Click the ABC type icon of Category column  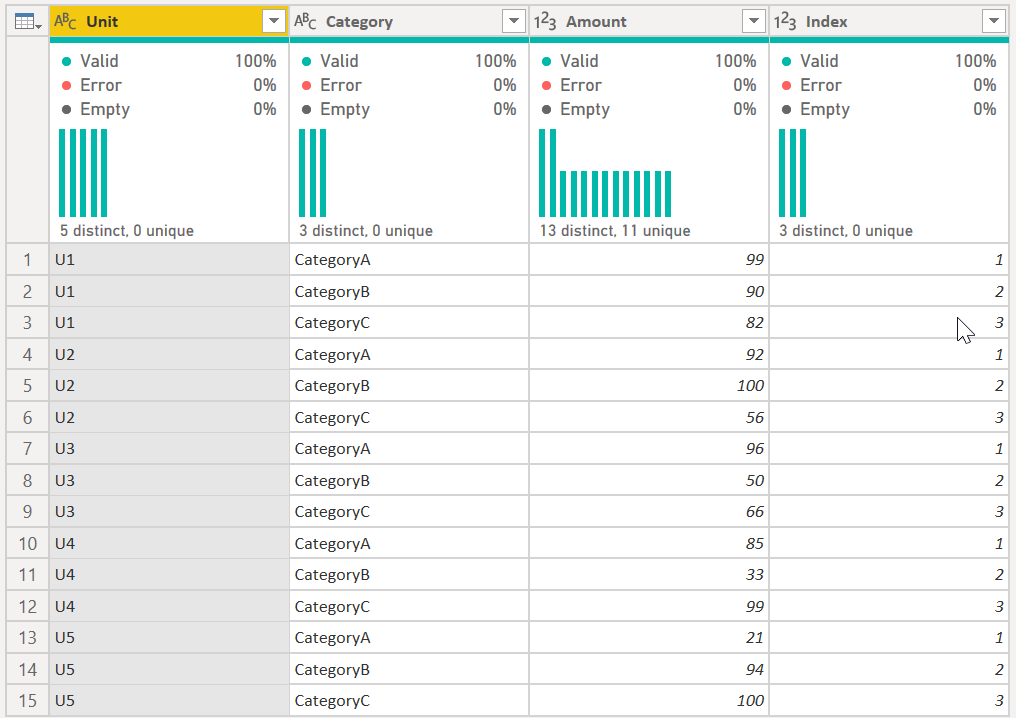tap(305, 21)
